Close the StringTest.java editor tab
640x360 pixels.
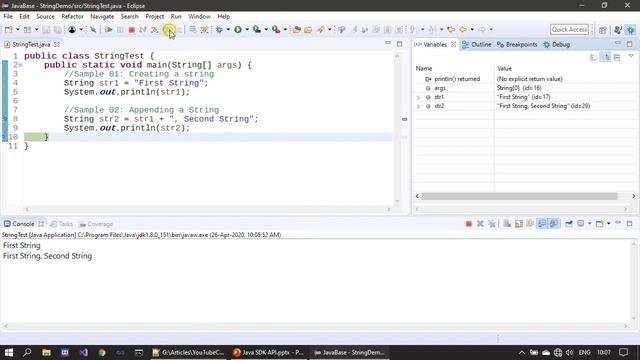pos(57,44)
